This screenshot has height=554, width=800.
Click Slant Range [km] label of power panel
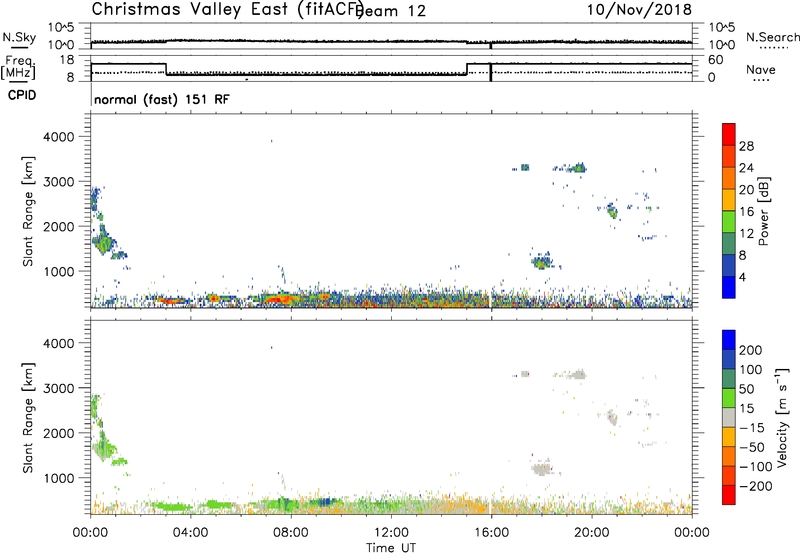coord(28,211)
